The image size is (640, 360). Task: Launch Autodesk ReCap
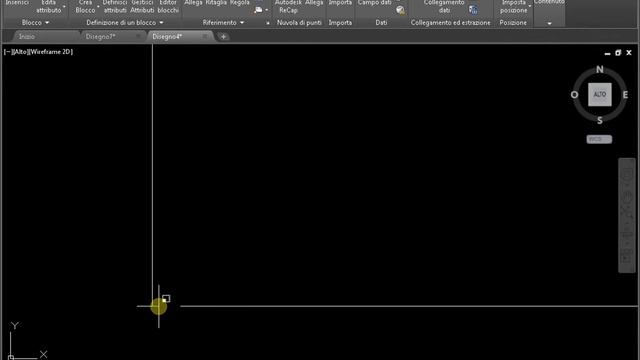tap(288, 7)
